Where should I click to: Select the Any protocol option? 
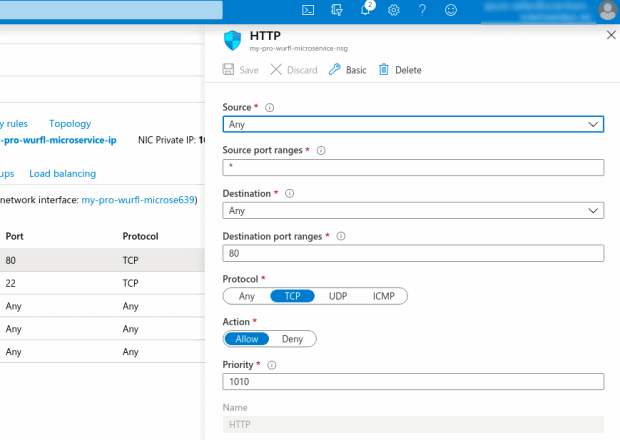pos(247,296)
